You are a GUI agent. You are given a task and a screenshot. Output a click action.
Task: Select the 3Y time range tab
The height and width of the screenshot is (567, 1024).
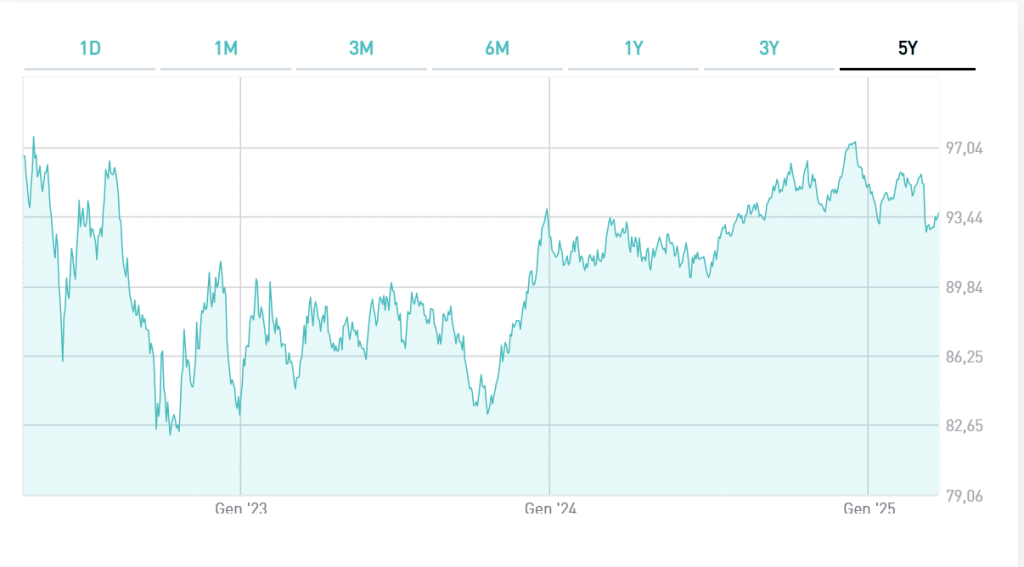click(768, 47)
